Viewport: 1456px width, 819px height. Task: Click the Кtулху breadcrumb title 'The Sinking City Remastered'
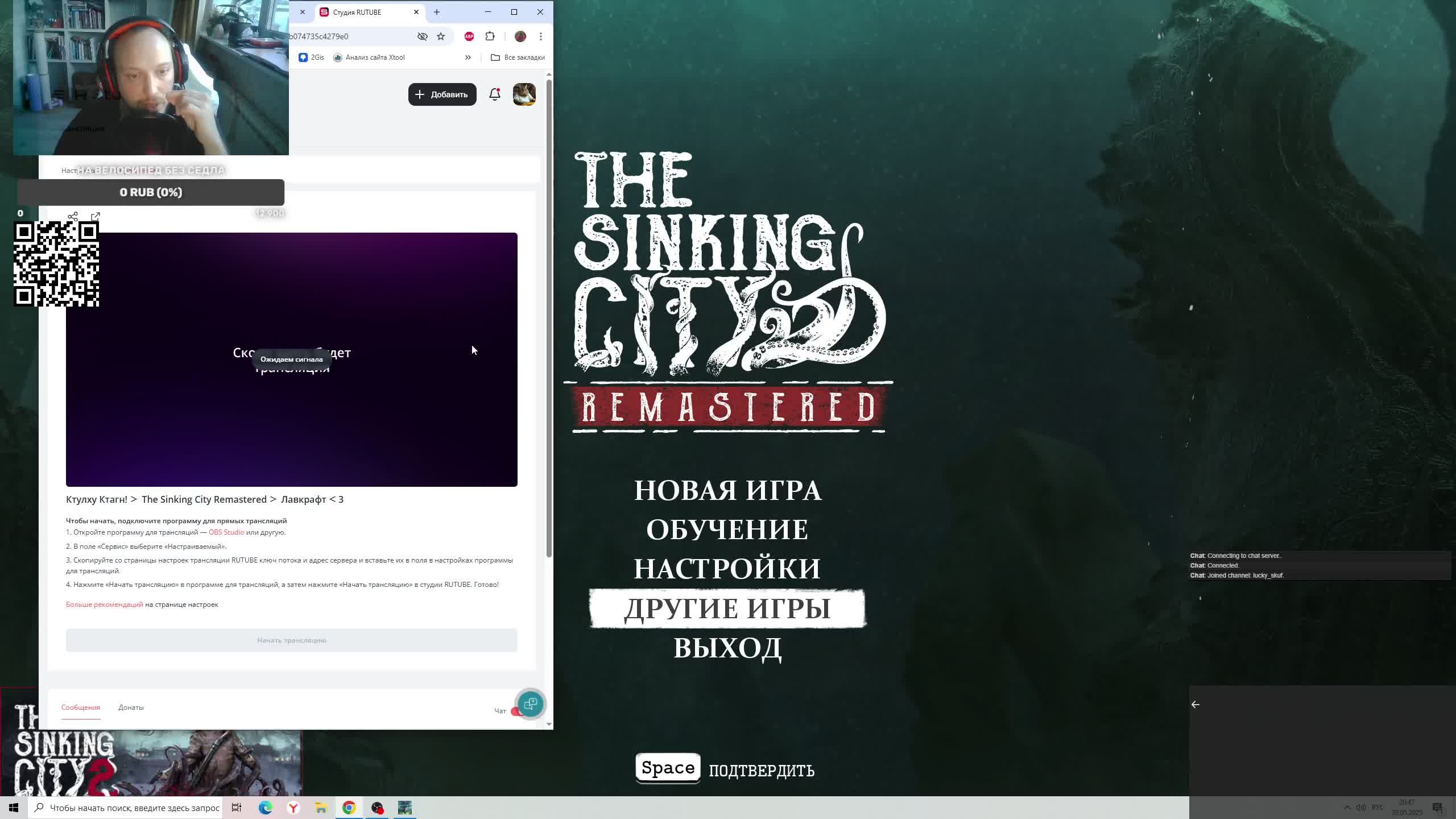[204, 499]
